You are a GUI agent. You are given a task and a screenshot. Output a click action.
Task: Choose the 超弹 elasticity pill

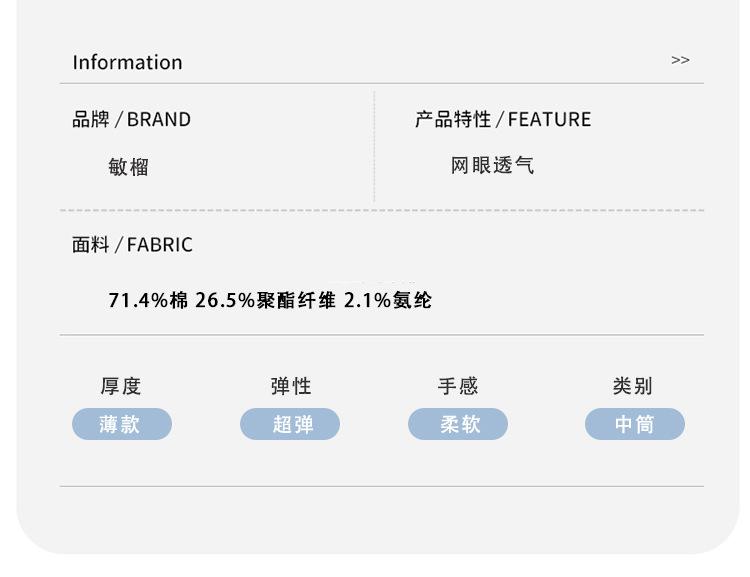point(291,424)
